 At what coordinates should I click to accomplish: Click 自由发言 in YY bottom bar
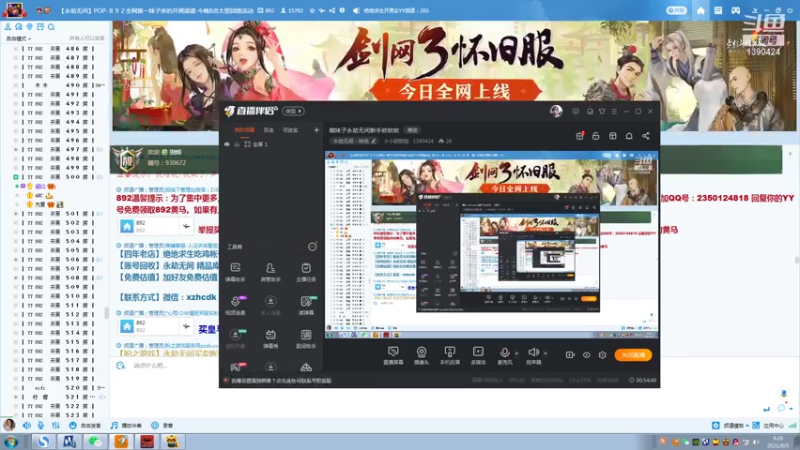[x=85, y=425]
